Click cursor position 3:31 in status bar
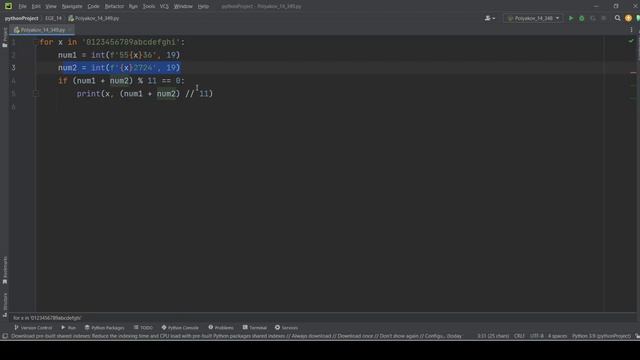 pyautogui.click(x=493, y=336)
